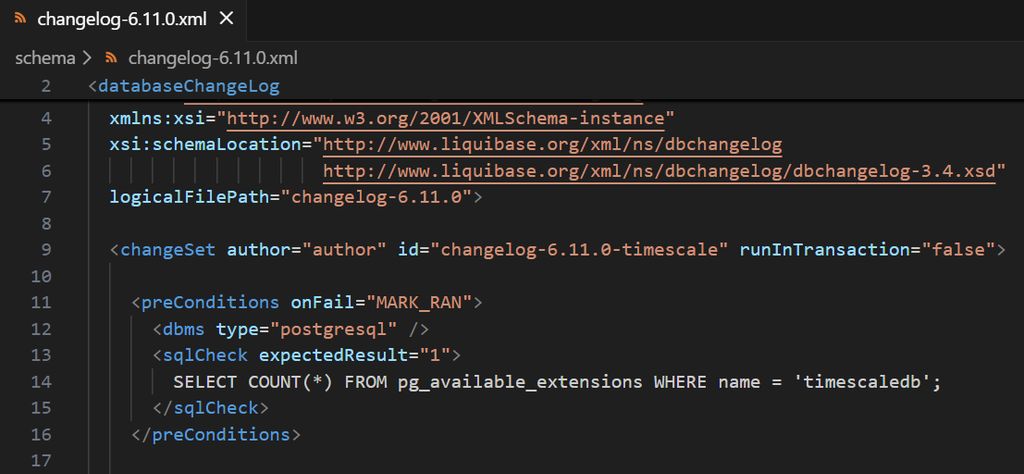Image resolution: width=1024 pixels, height=474 pixels.
Task: Click the schema folder breadcrumb
Action: pos(45,57)
